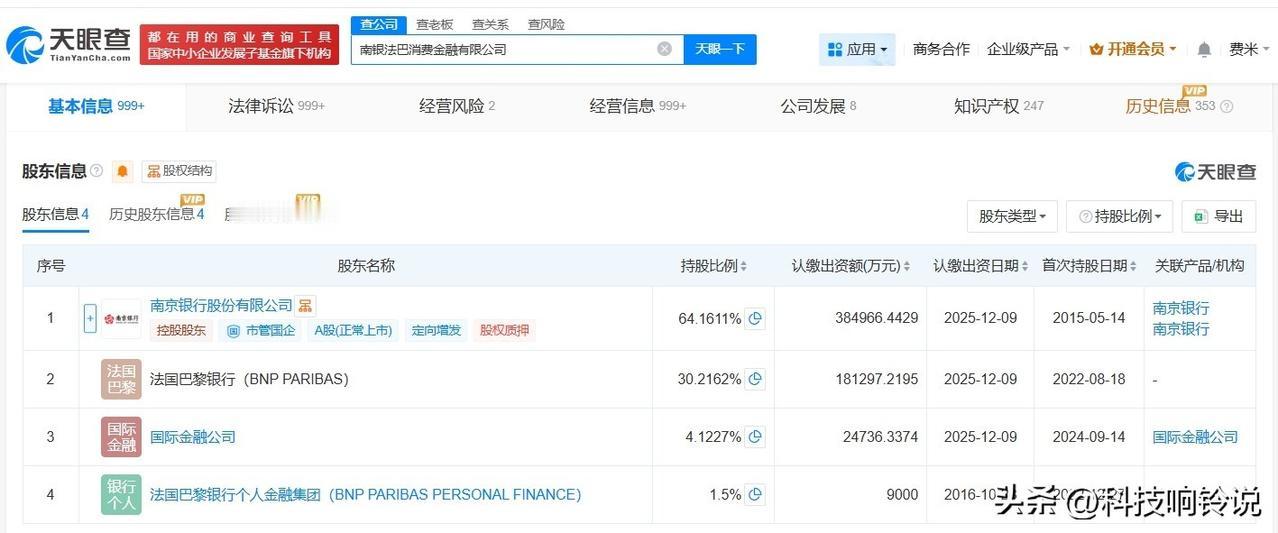Open the first 南京银行 related product link
This screenshot has height=533, width=1278.
pyautogui.click(x=1181, y=308)
